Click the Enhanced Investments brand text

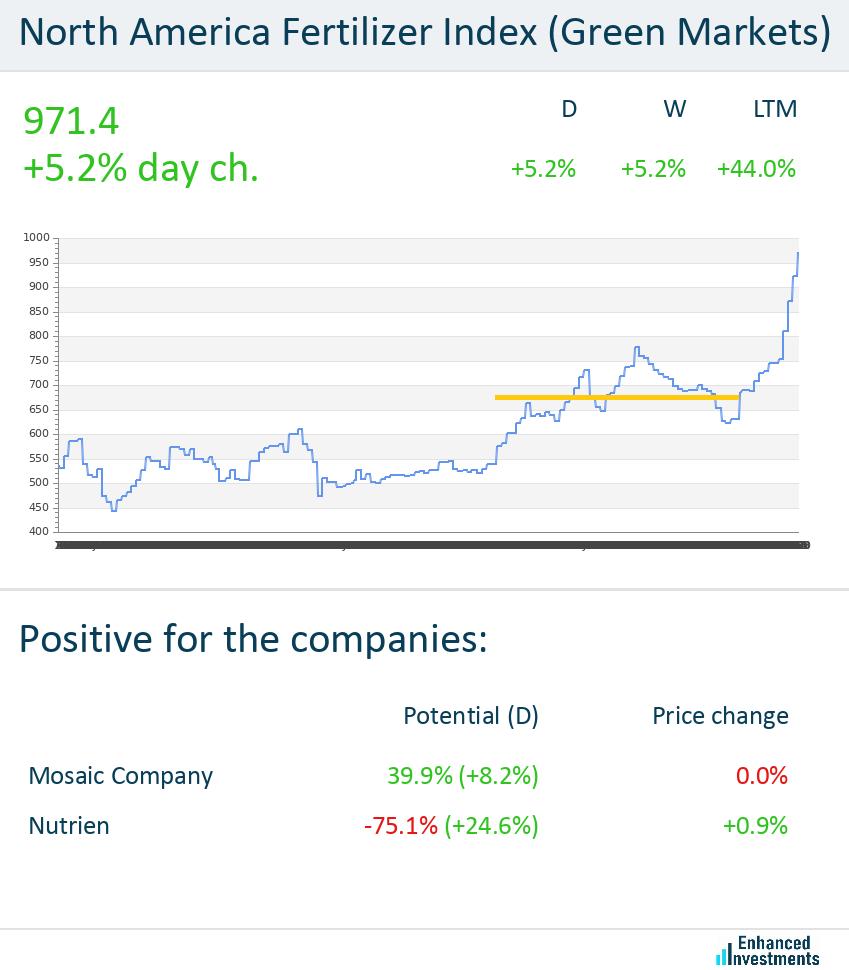click(x=778, y=951)
